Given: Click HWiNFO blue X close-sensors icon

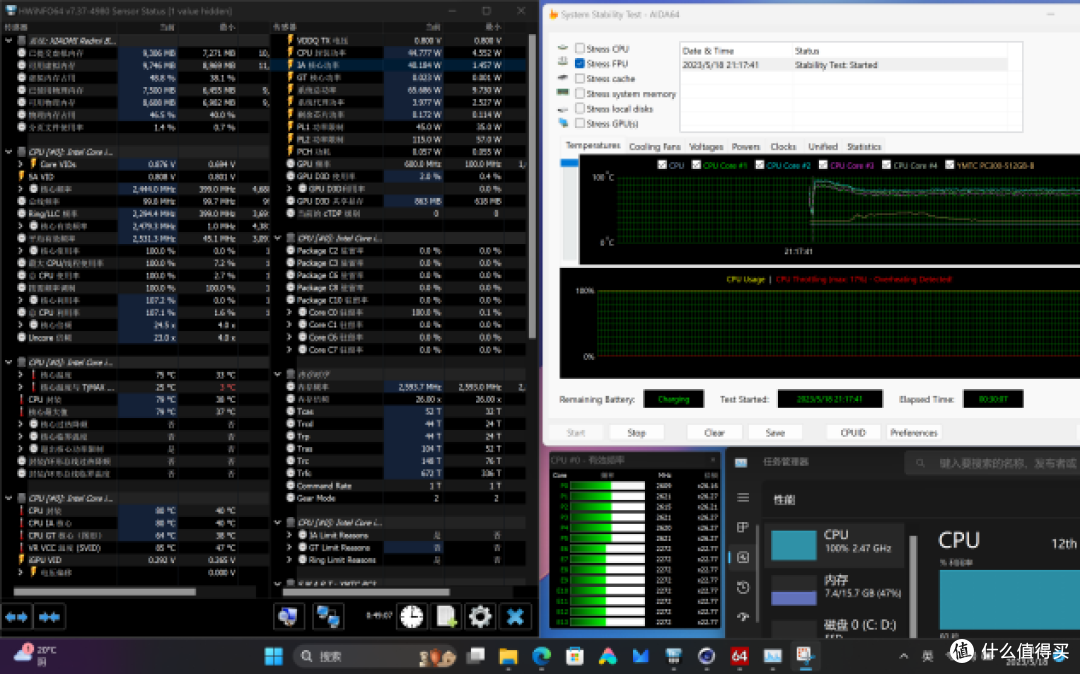Looking at the screenshot, I should click(x=515, y=617).
